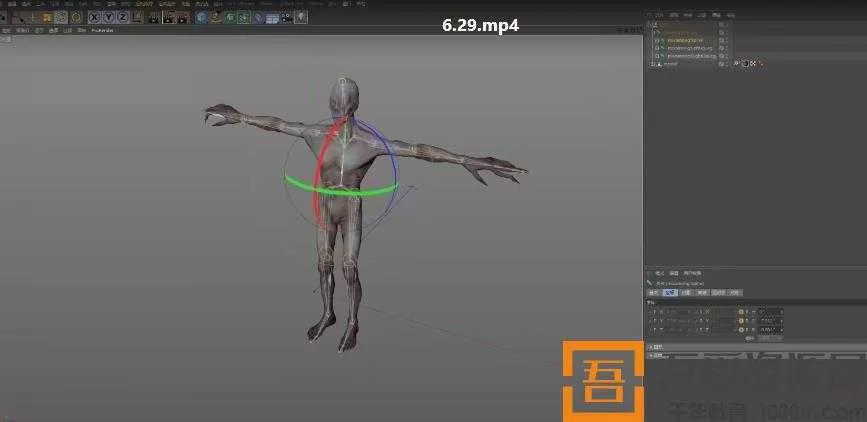Expand the second collapsed section in Attributes
867x422 pixels.
[650, 355]
